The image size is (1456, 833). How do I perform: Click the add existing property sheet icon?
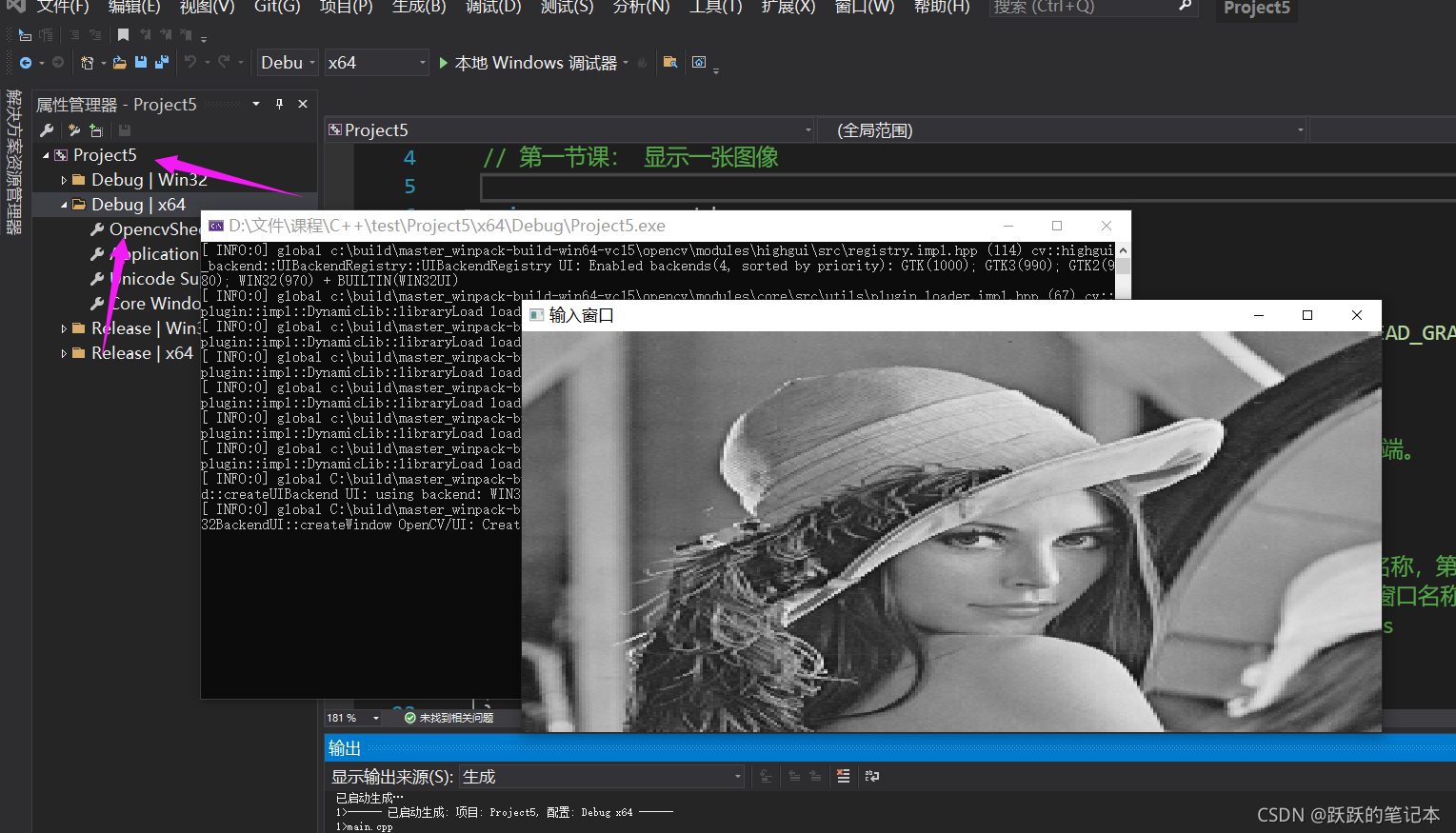tap(96, 130)
